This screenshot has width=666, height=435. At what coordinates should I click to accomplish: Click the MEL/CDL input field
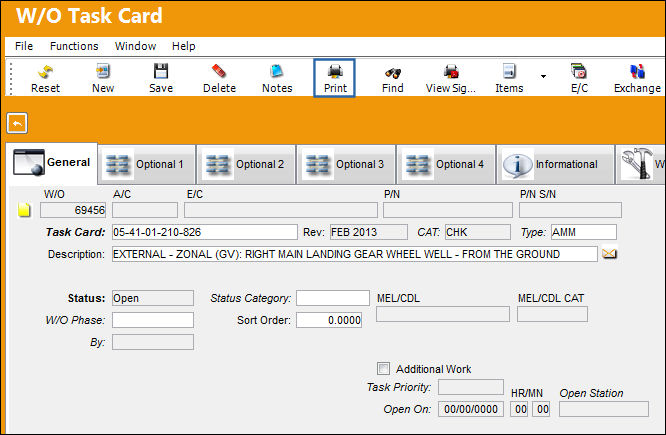click(x=443, y=314)
